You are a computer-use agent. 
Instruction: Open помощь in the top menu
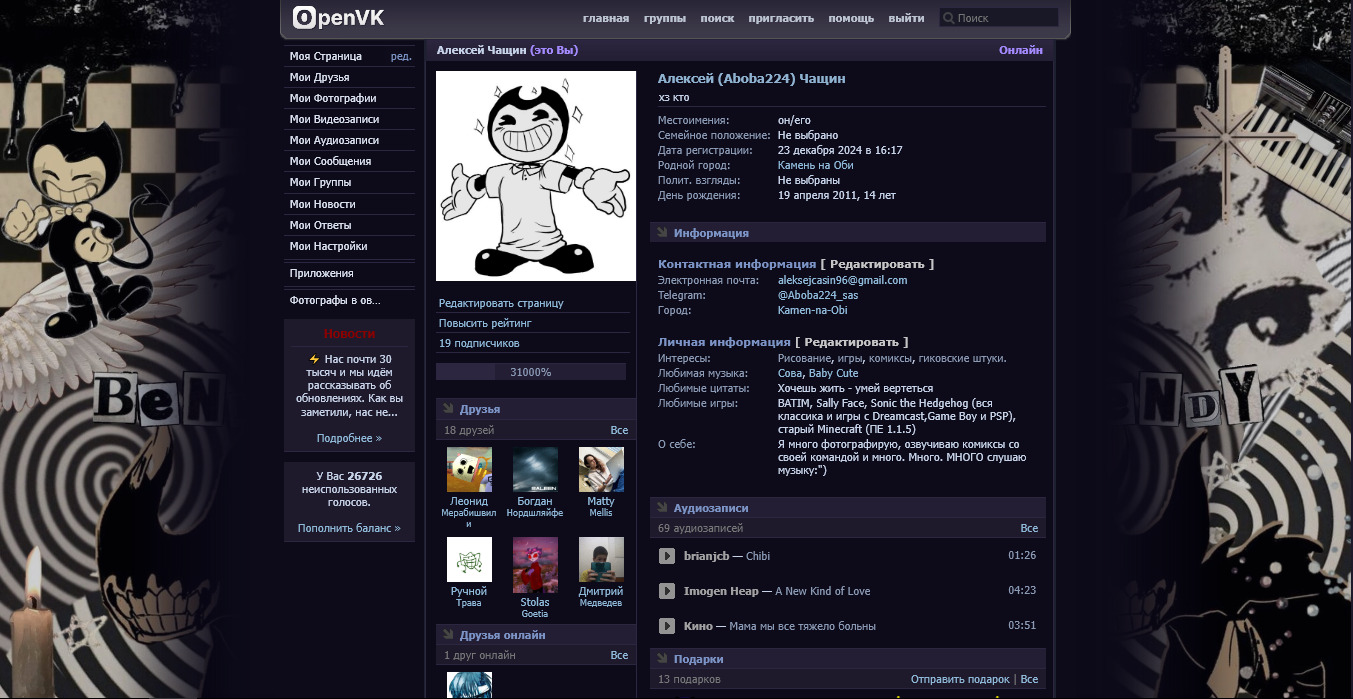[x=851, y=18]
